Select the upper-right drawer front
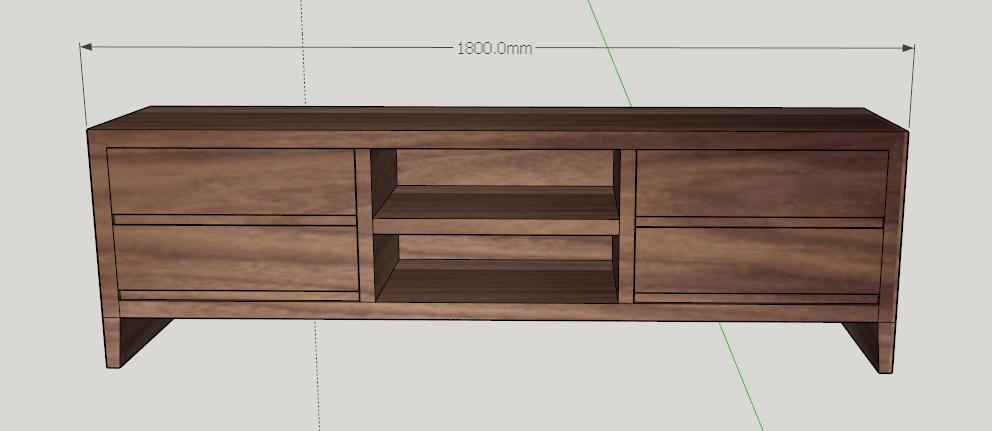Image resolution: width=992 pixels, height=431 pixels. tap(762, 184)
